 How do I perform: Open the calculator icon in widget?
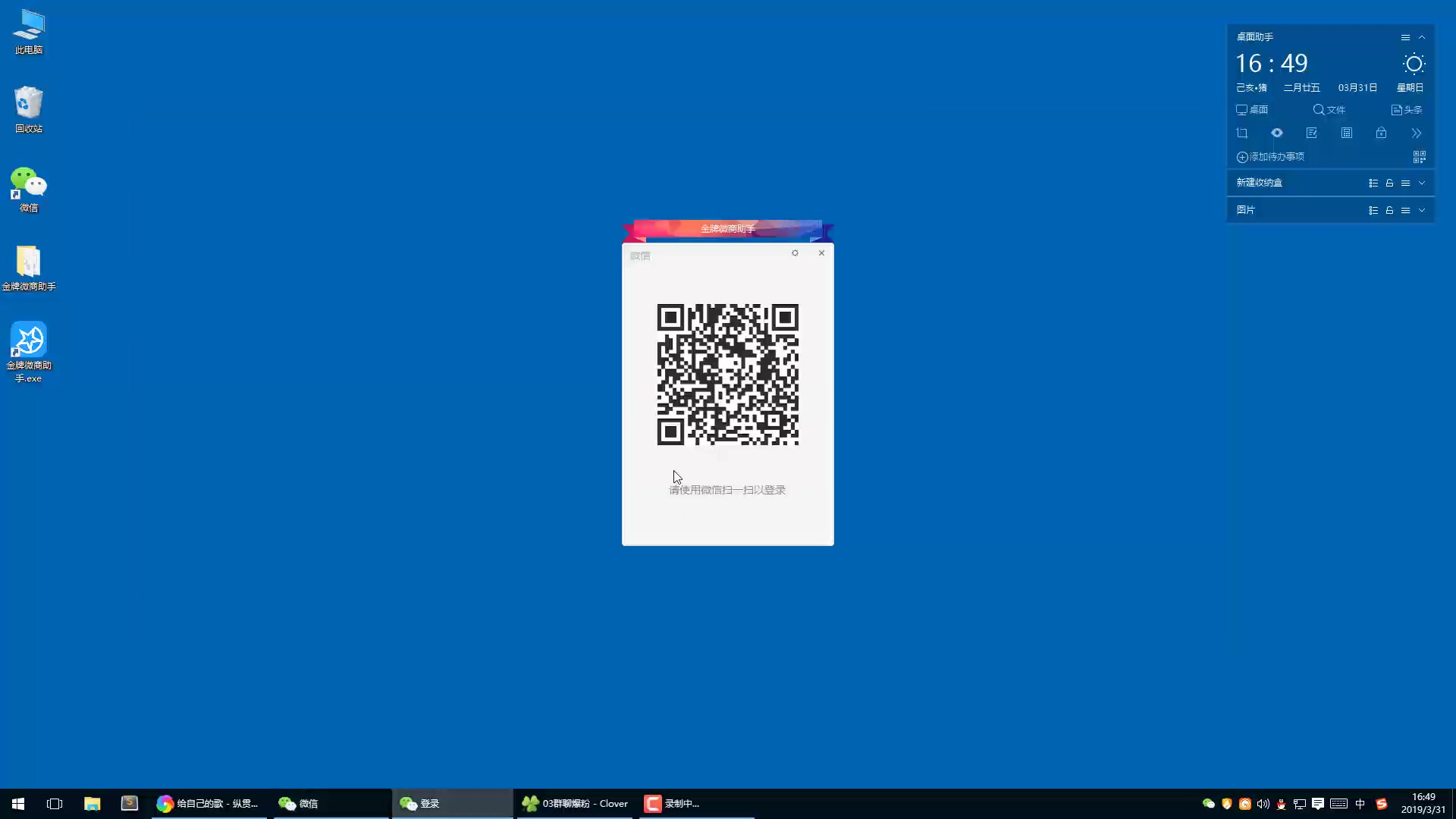tap(1347, 133)
